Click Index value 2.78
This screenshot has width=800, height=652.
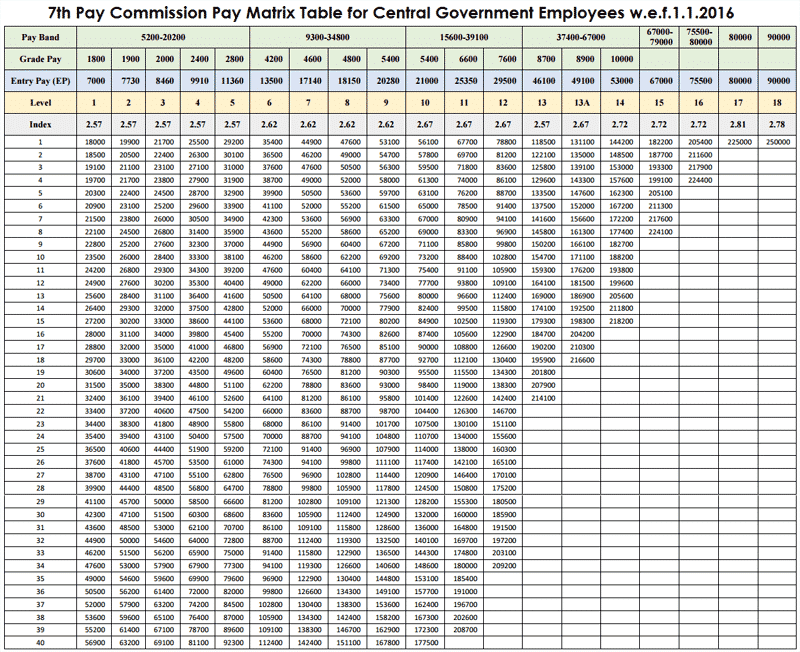(777, 124)
